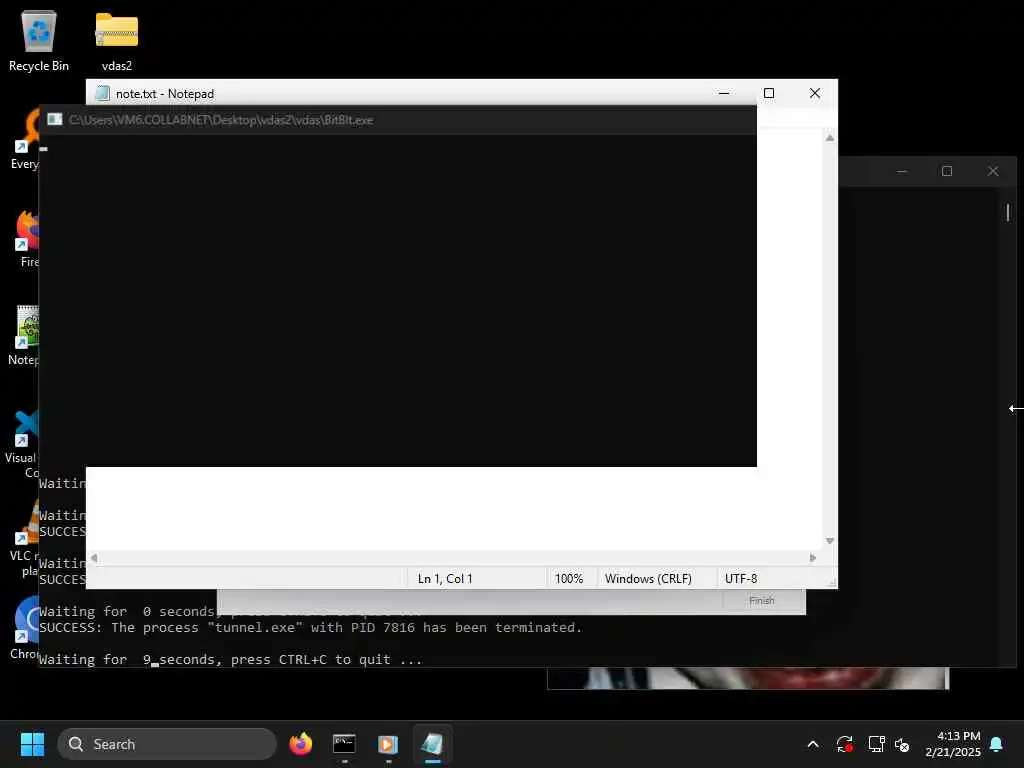The width and height of the screenshot is (1024, 768).
Task: Maximize the note.txt Notepad window
Action: point(769,93)
